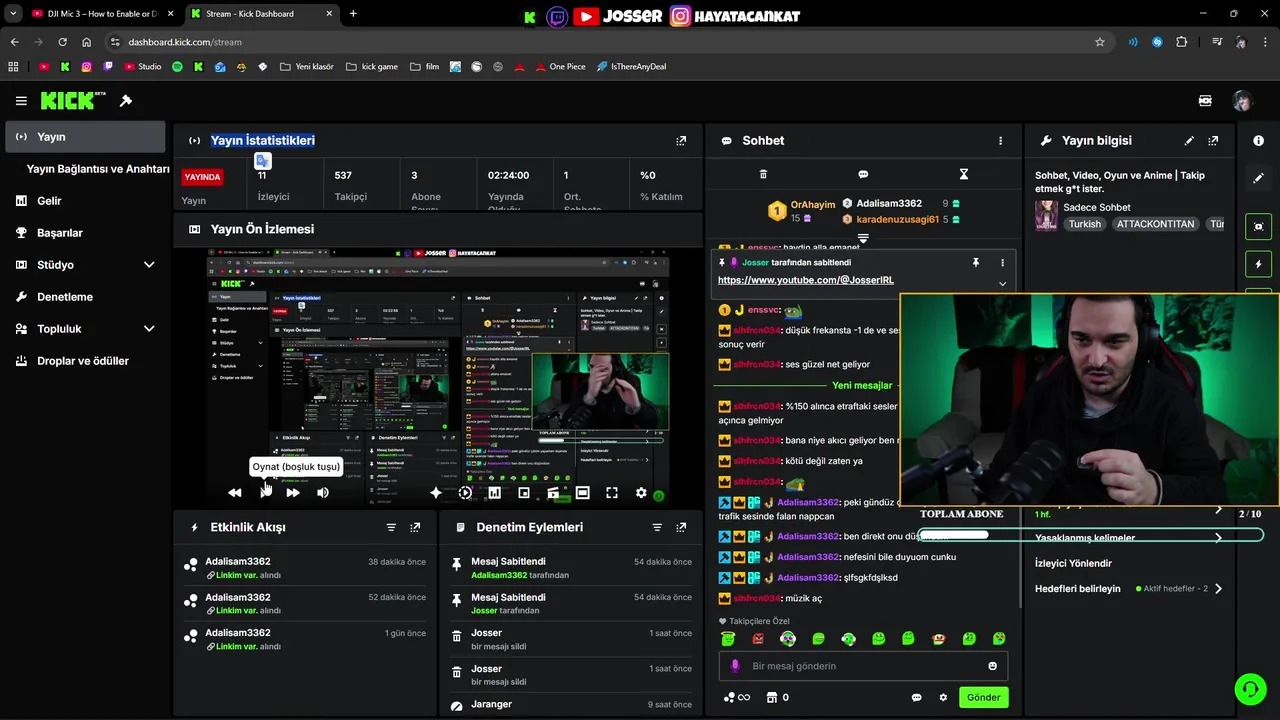Pop out the Denetim Eylemleri panel

click(681, 527)
